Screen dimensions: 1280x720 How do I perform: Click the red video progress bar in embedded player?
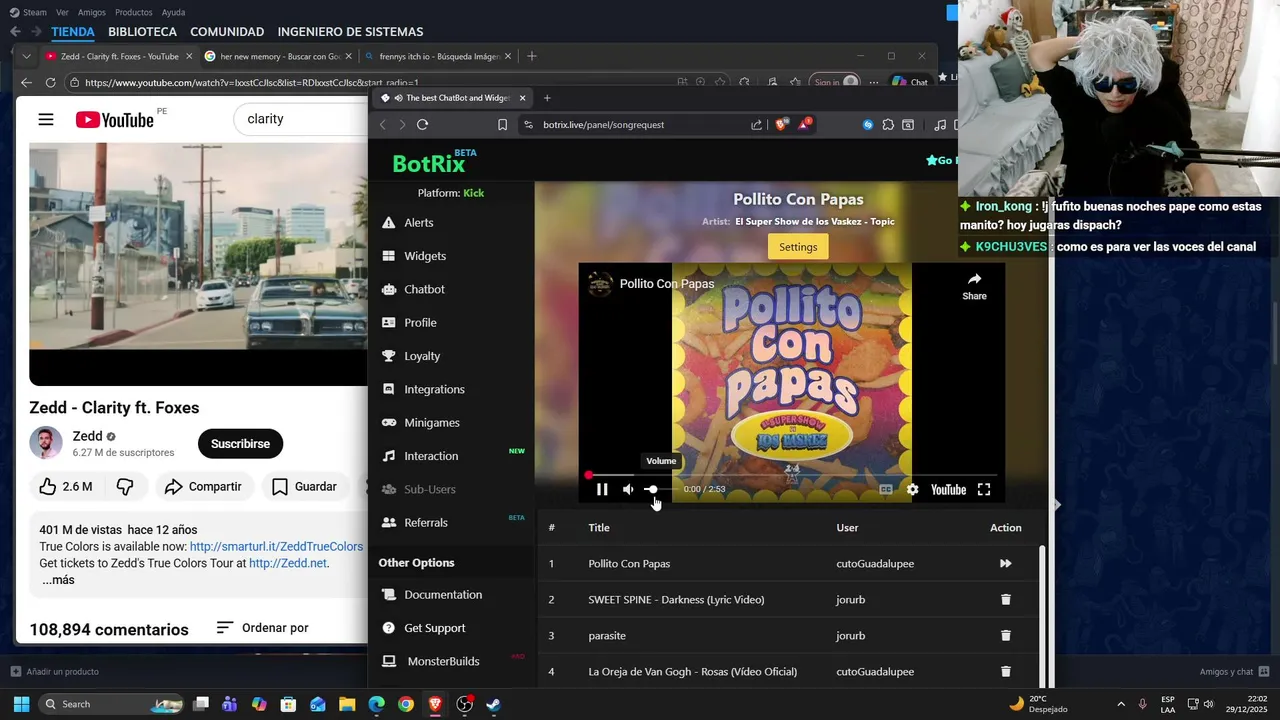(792, 475)
